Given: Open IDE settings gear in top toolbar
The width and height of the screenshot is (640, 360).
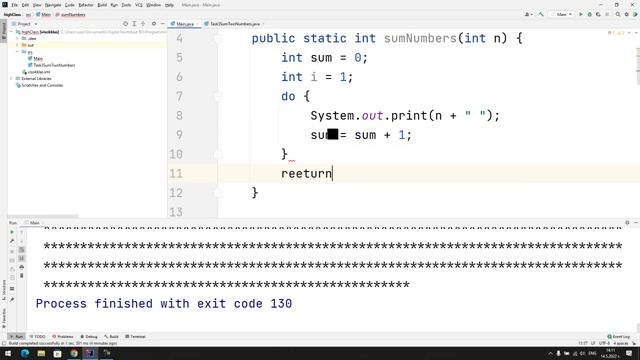Looking at the screenshot, I should [x=627, y=14].
